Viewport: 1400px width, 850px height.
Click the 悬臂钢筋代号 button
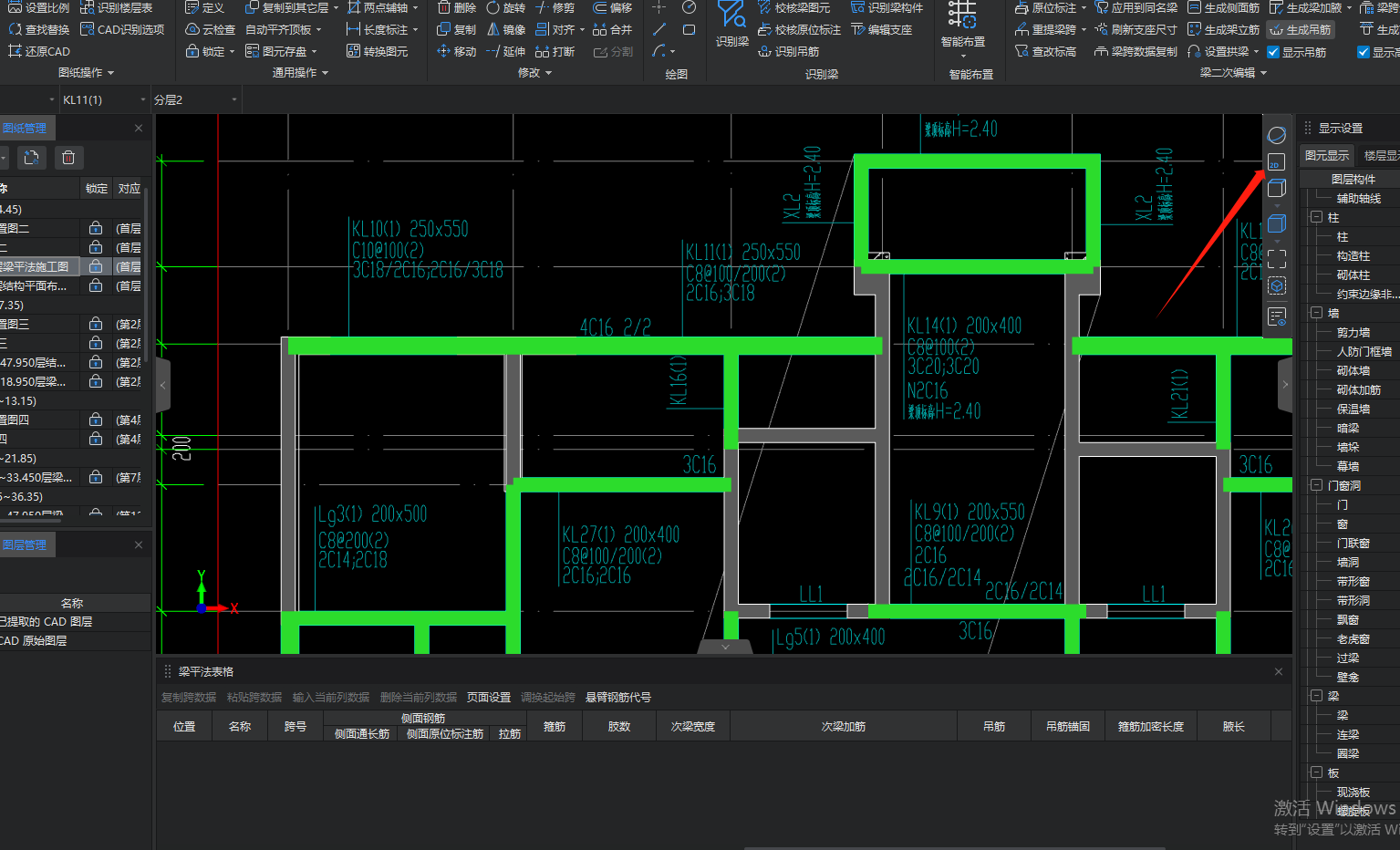click(618, 697)
